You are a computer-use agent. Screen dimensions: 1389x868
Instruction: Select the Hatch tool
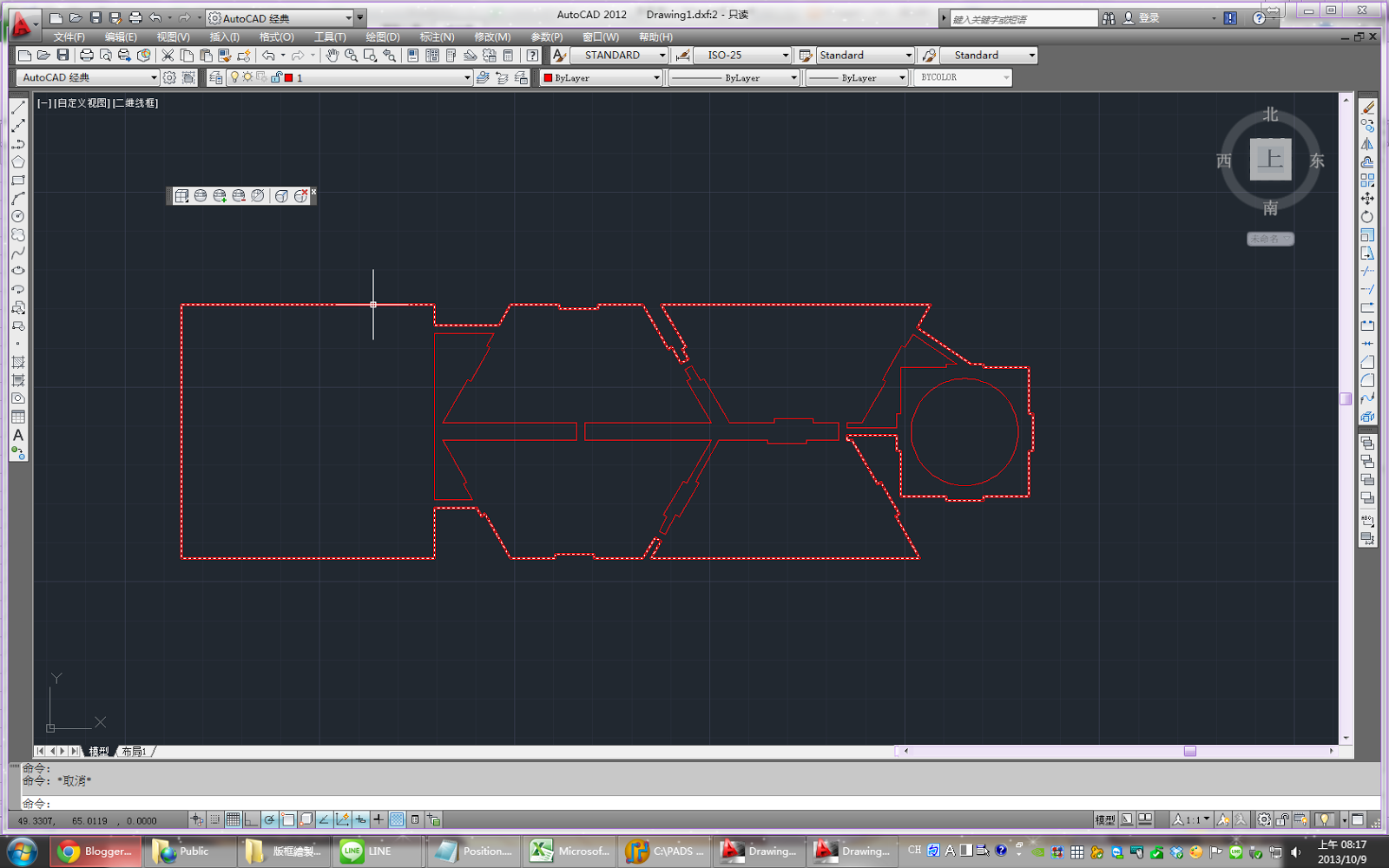pos(18,362)
